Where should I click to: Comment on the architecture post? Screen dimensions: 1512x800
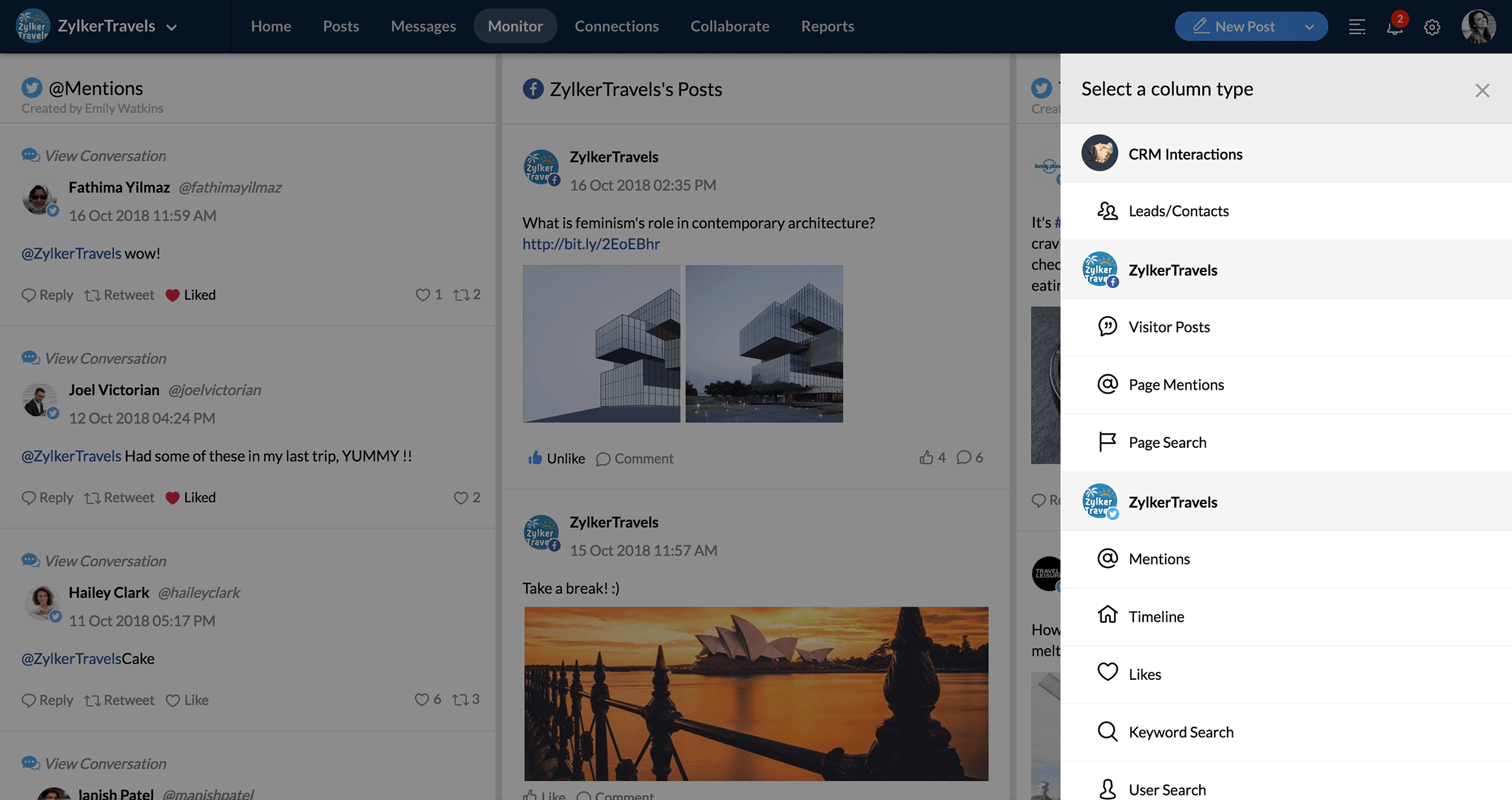[x=635, y=458]
